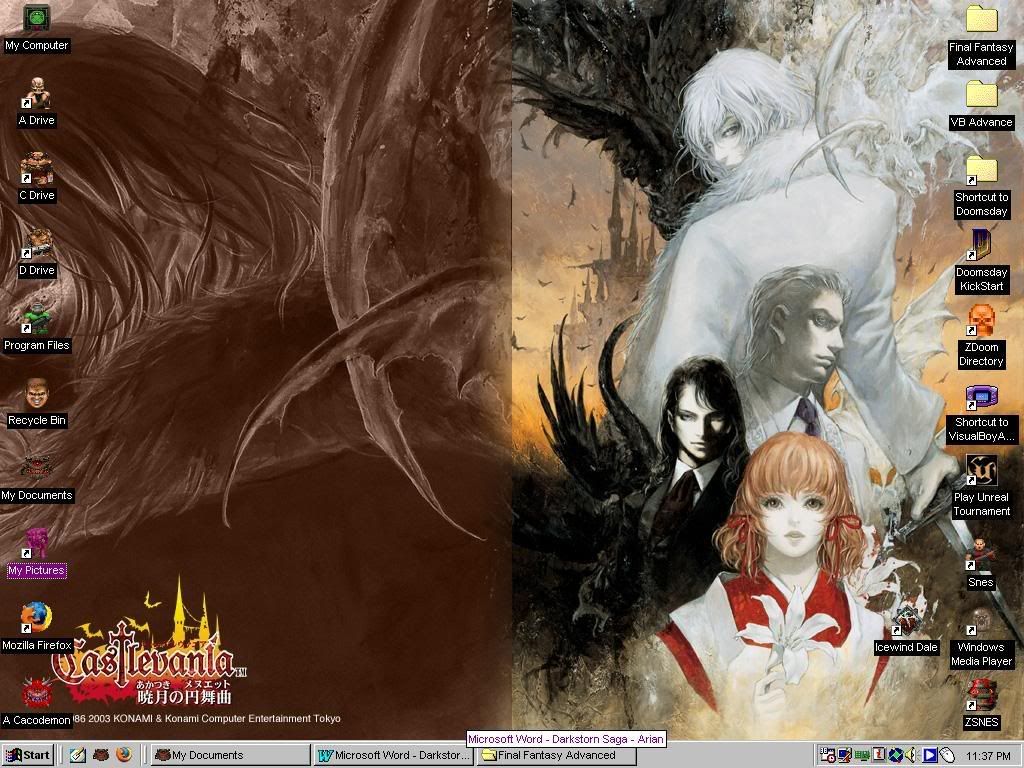
Task: Select the Recycle Bin icon
Action: (37, 404)
